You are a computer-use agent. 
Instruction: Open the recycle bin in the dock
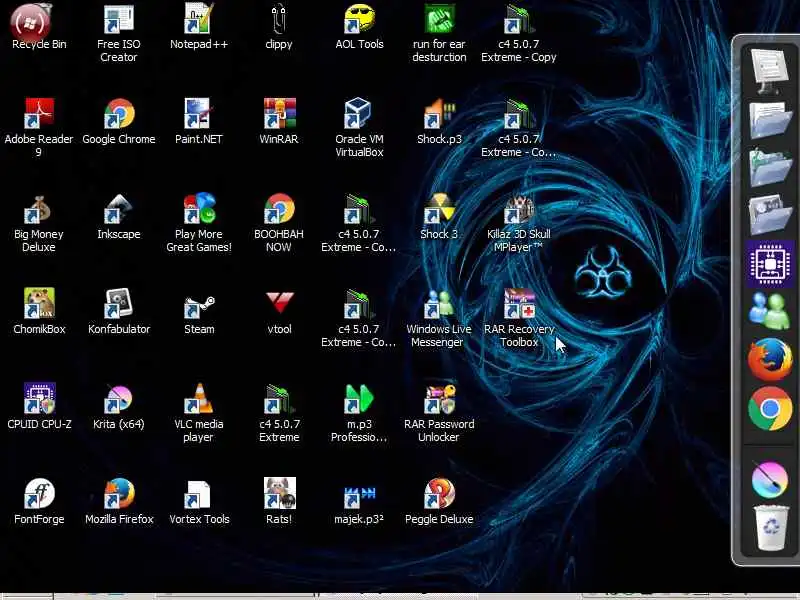click(x=770, y=528)
